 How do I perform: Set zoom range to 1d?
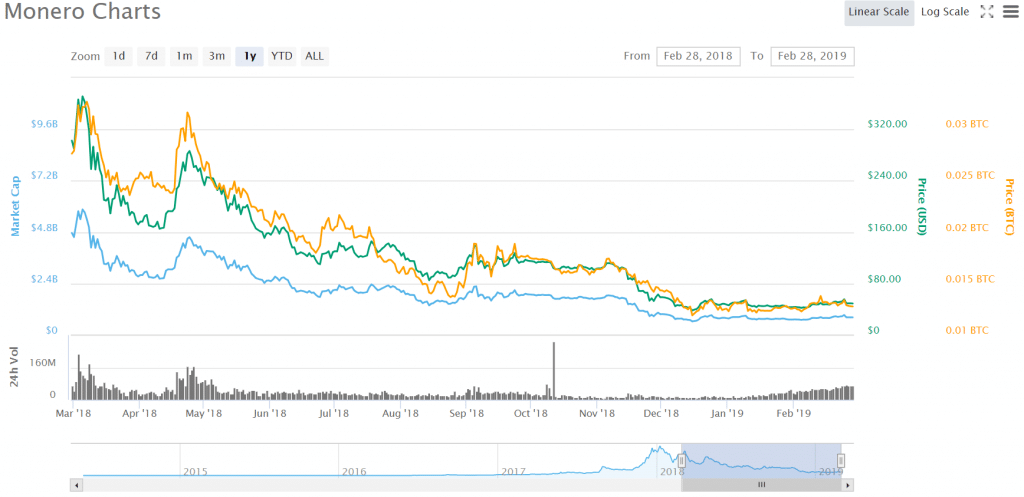click(118, 56)
